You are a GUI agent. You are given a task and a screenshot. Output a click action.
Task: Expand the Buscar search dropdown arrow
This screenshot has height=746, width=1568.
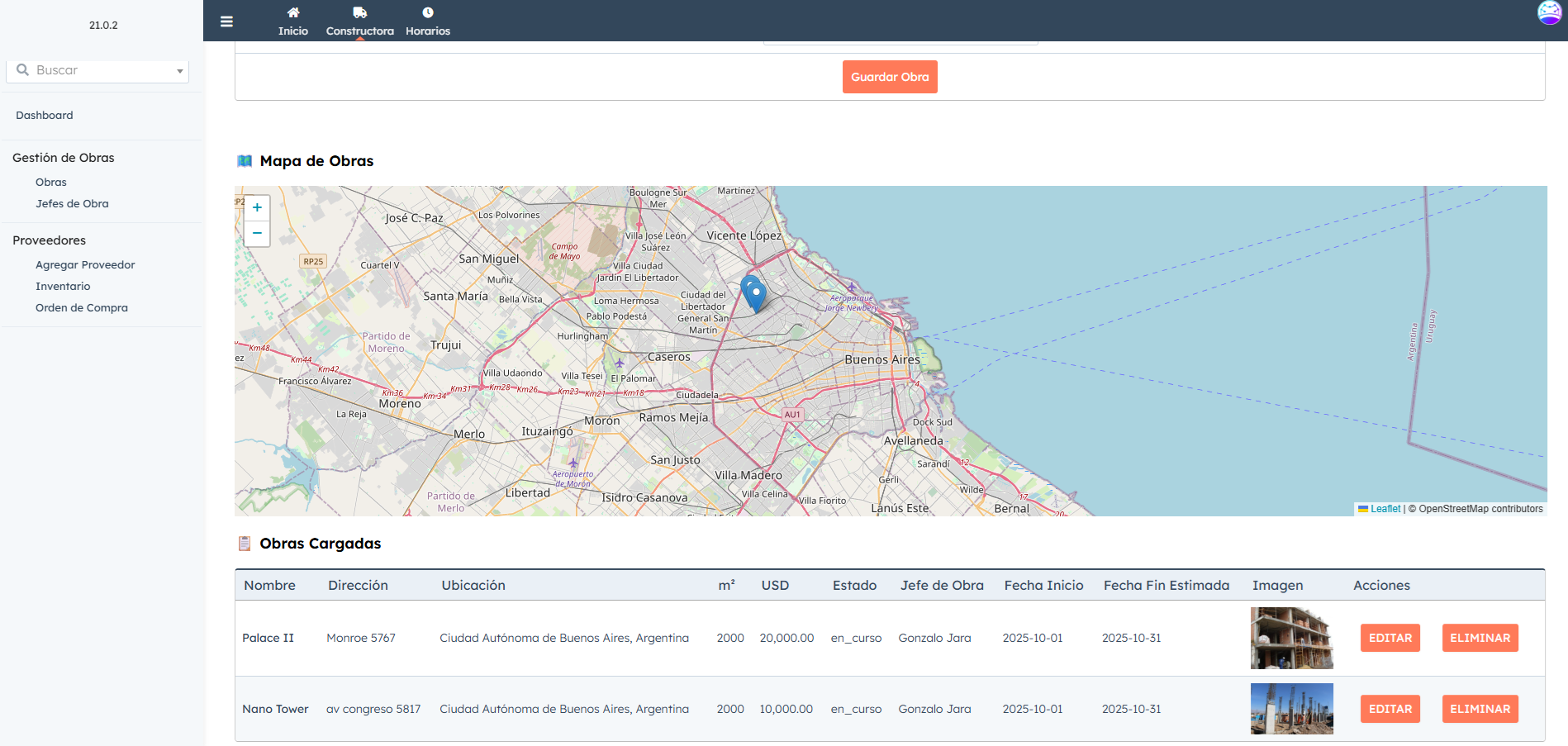(x=179, y=71)
